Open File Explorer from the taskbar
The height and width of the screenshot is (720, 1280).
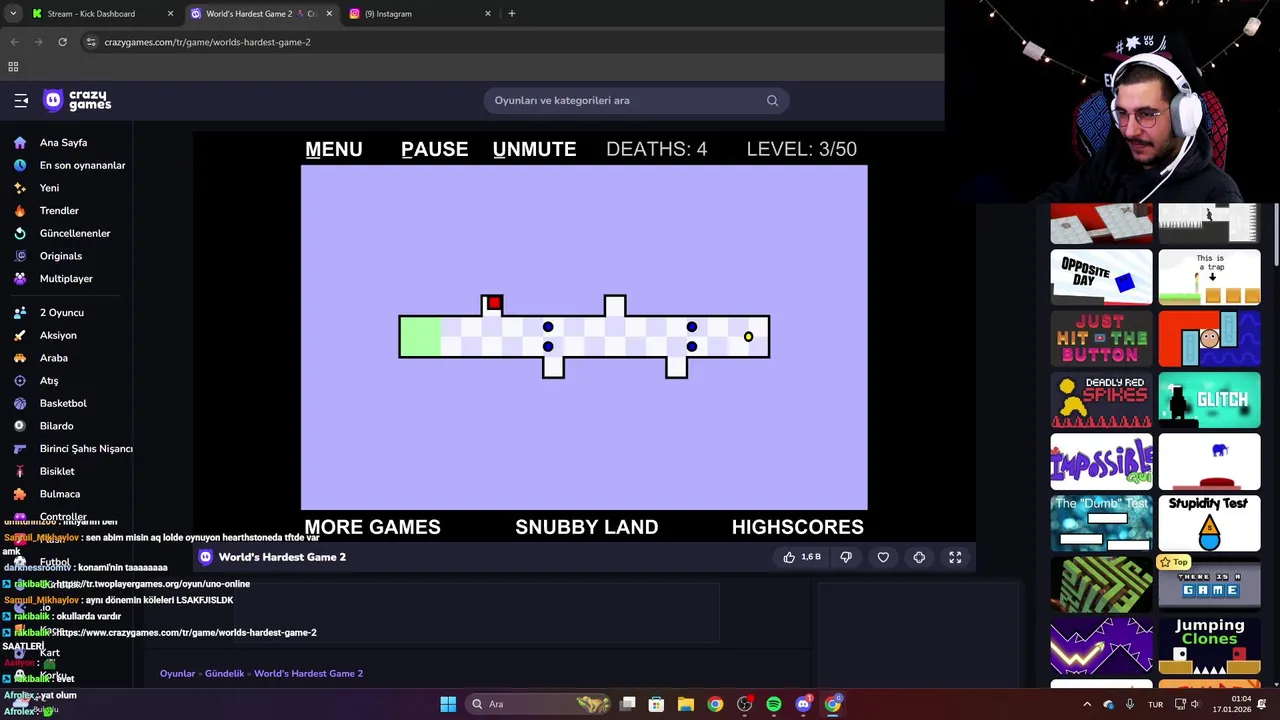click(686, 704)
